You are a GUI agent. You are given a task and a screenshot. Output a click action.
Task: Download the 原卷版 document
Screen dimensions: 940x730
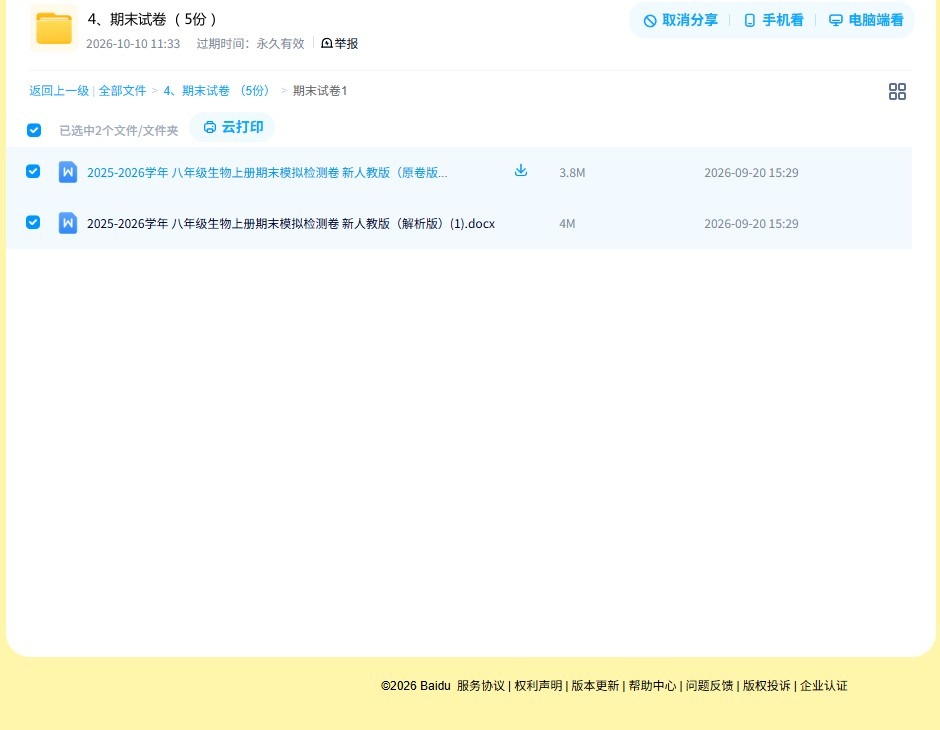pos(521,171)
